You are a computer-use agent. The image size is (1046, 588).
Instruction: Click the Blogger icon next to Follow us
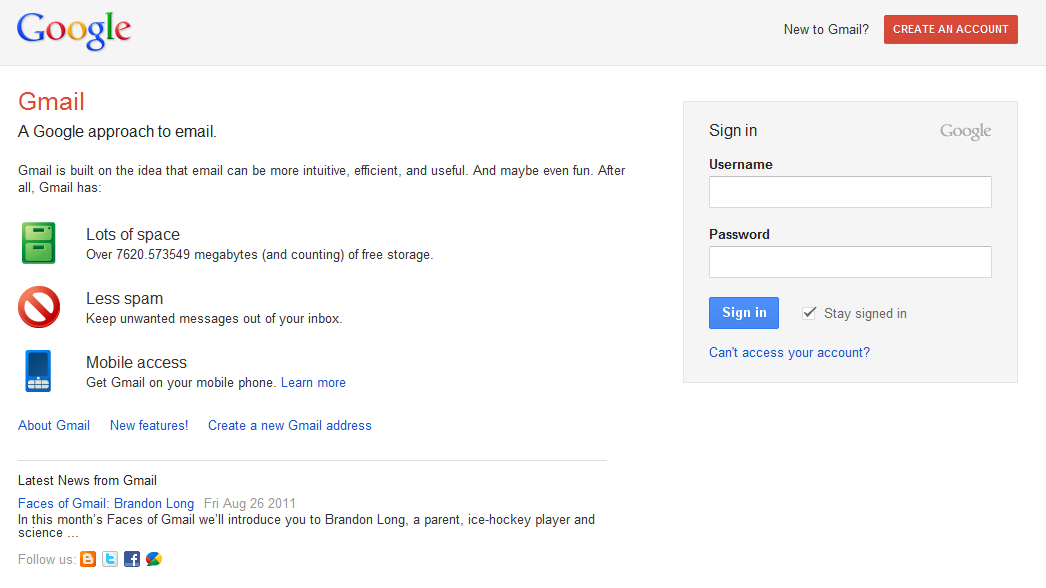88,559
